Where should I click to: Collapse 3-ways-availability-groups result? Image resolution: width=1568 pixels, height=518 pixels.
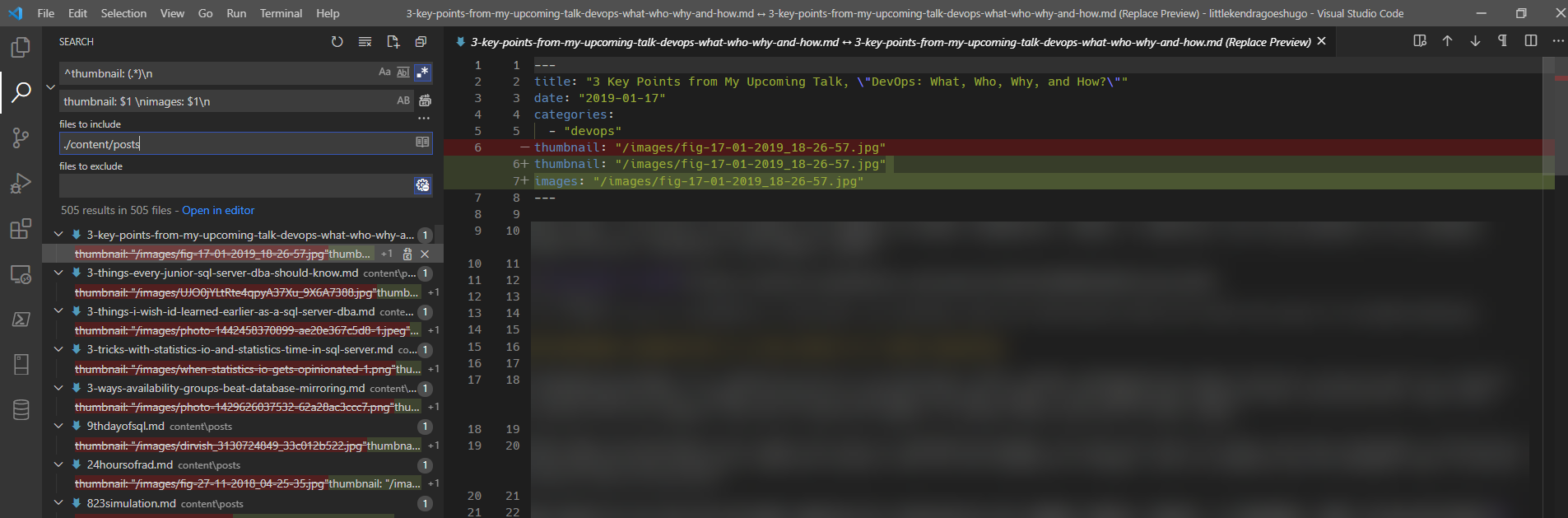[x=58, y=388]
